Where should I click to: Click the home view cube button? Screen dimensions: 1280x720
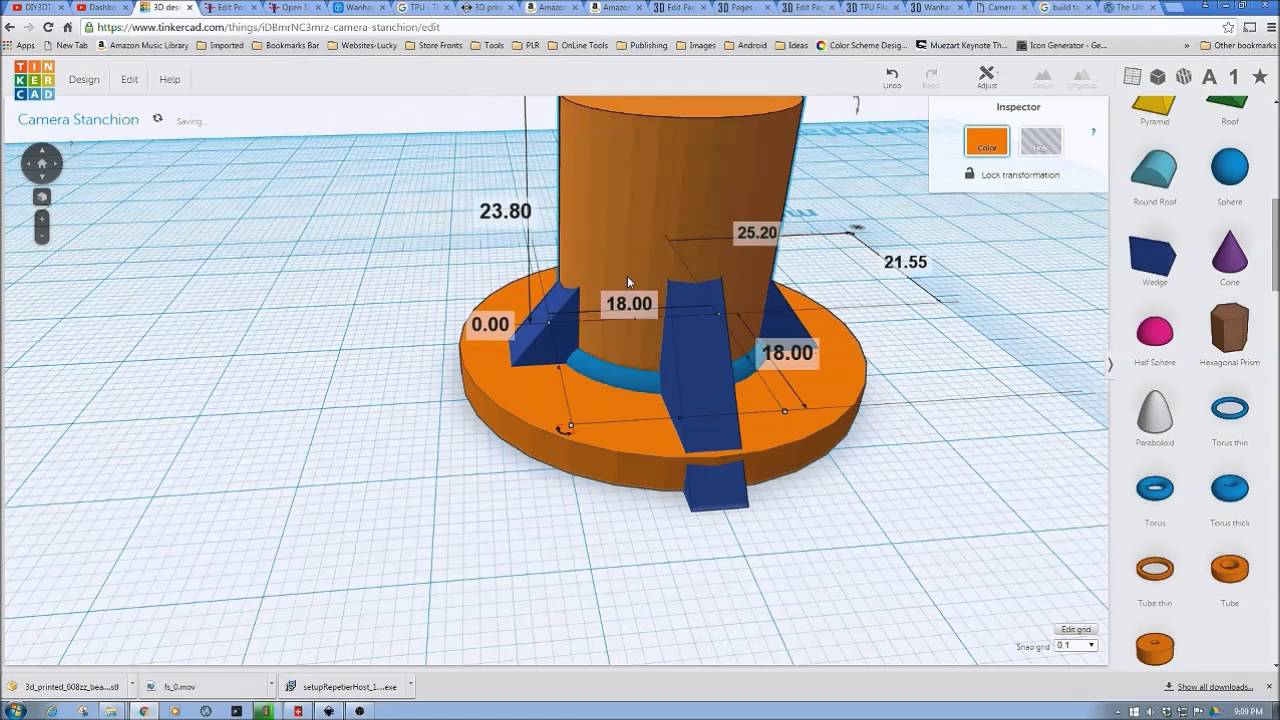pos(42,197)
